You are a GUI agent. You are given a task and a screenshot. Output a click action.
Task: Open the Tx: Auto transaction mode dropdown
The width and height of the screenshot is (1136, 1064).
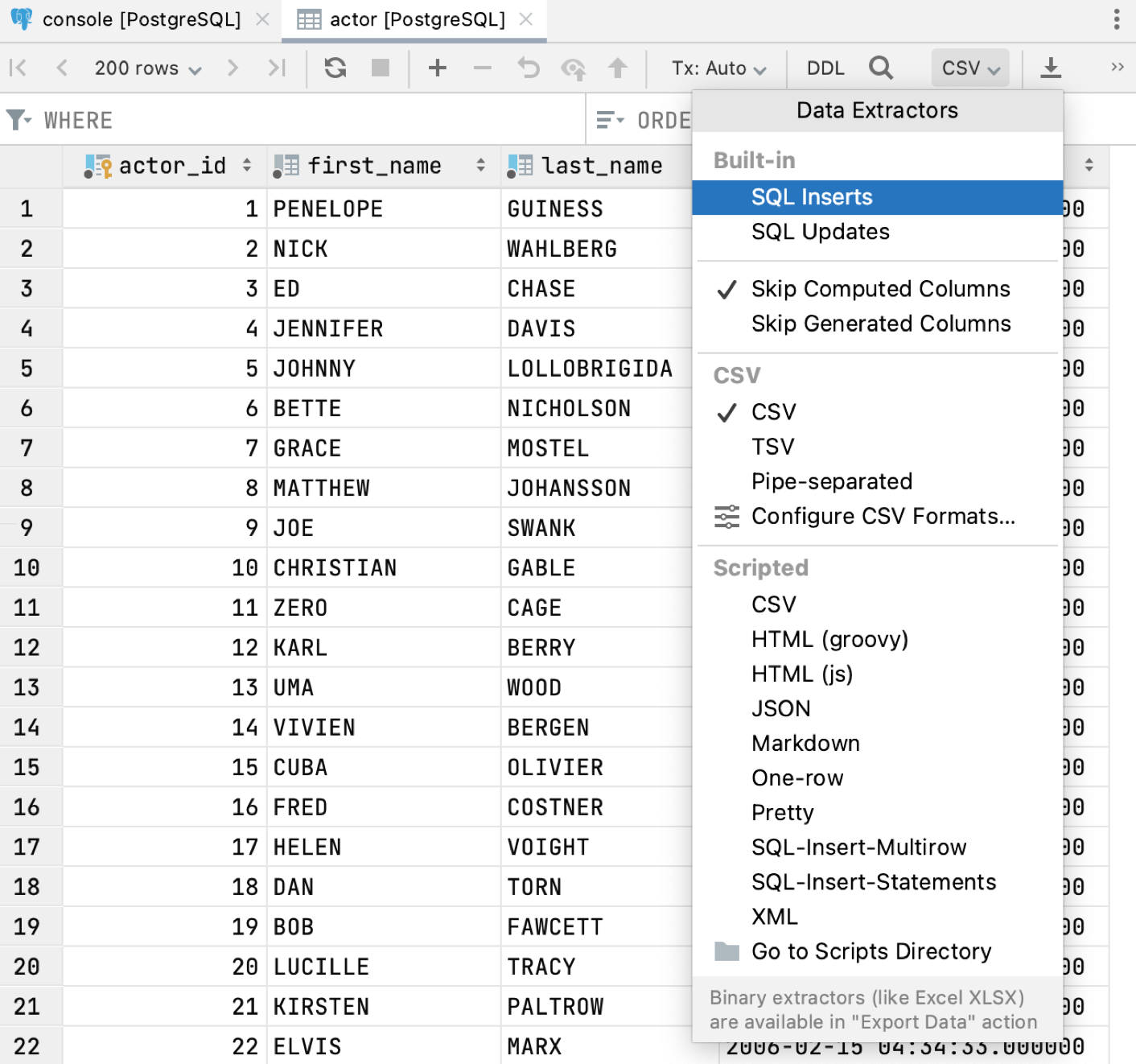pos(717,68)
